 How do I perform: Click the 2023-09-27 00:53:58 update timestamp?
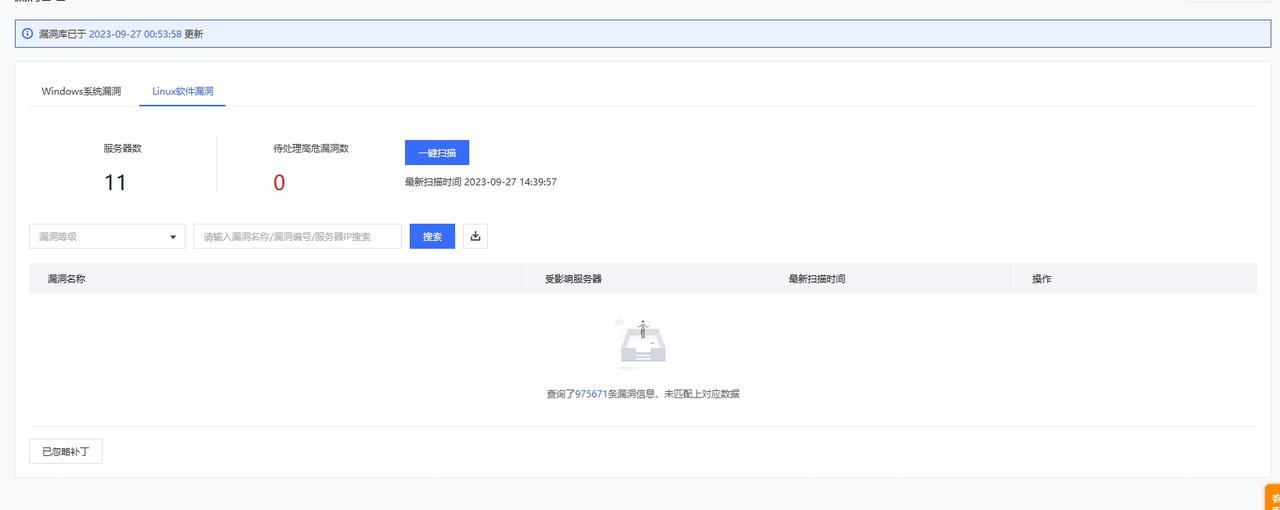click(135, 34)
